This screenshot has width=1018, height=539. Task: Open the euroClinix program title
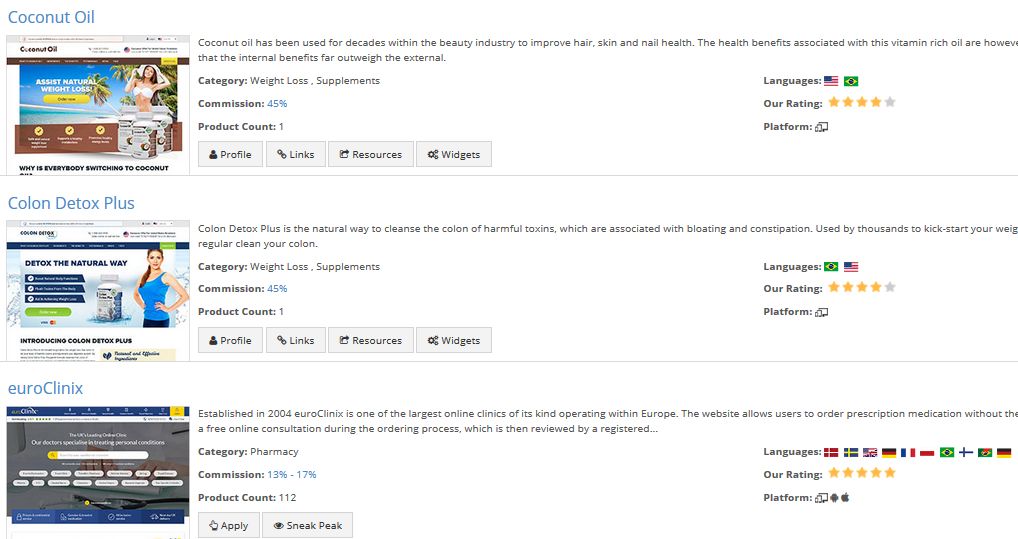[45, 388]
